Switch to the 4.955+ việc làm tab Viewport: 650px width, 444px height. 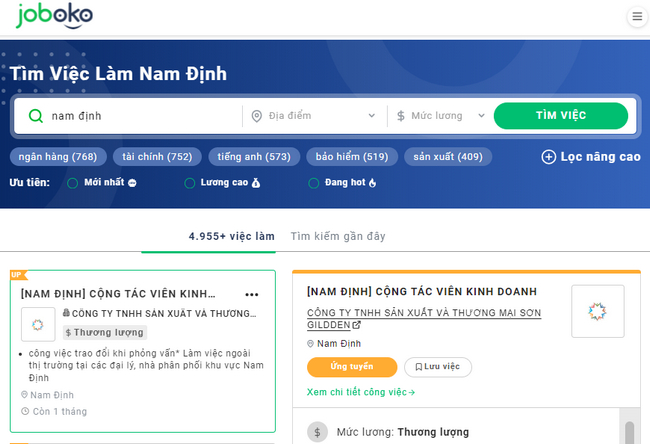231,236
